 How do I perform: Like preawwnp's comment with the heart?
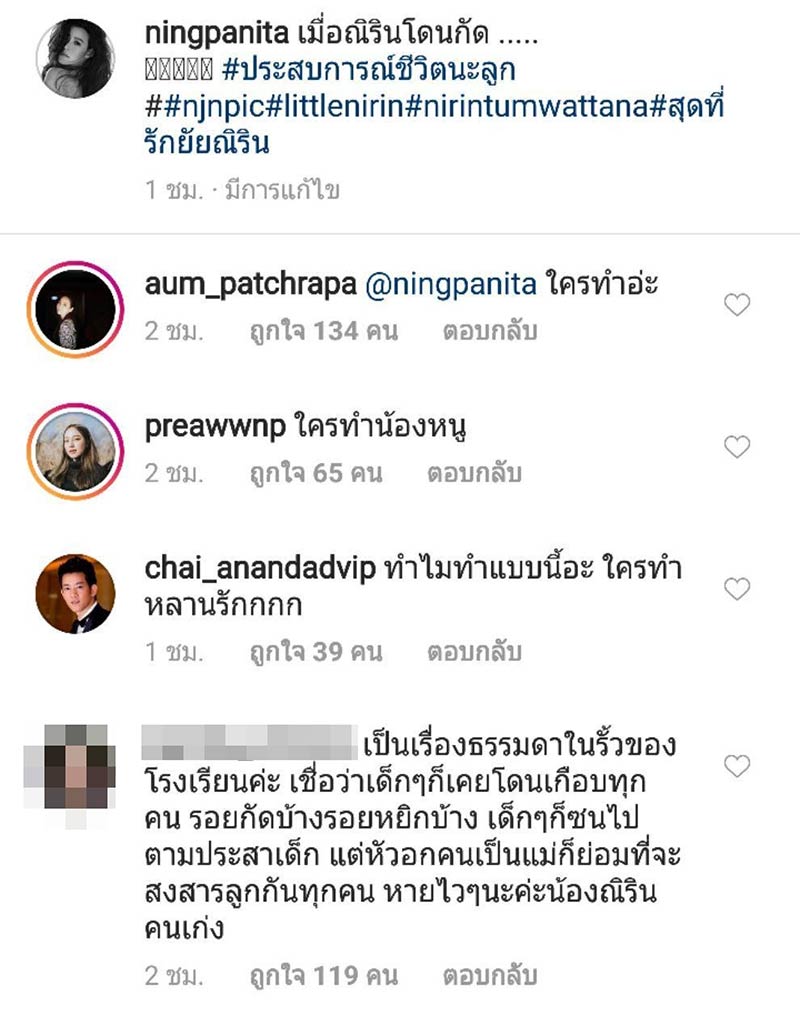tap(737, 446)
